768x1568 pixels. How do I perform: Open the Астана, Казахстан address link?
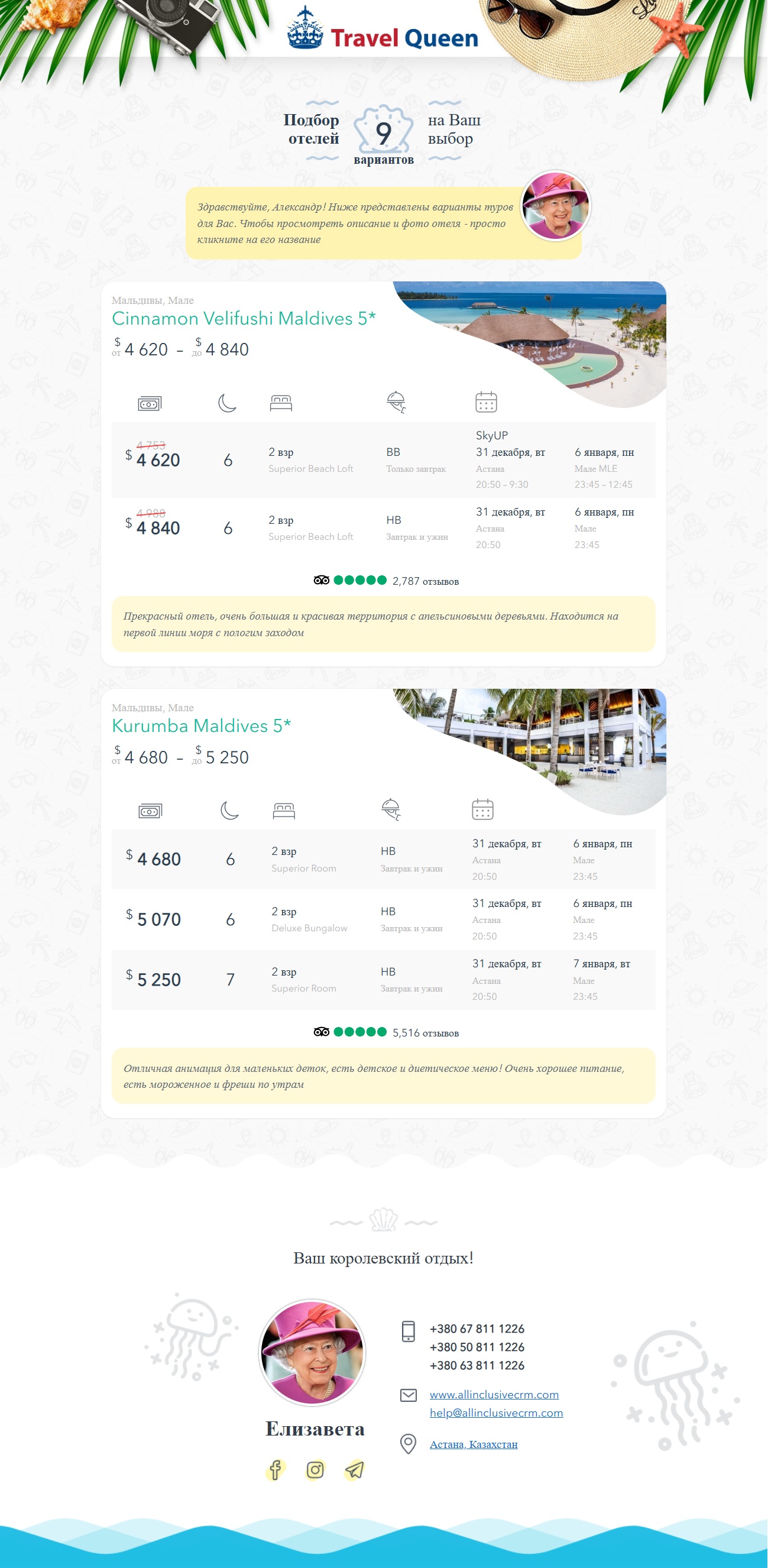point(474,1444)
